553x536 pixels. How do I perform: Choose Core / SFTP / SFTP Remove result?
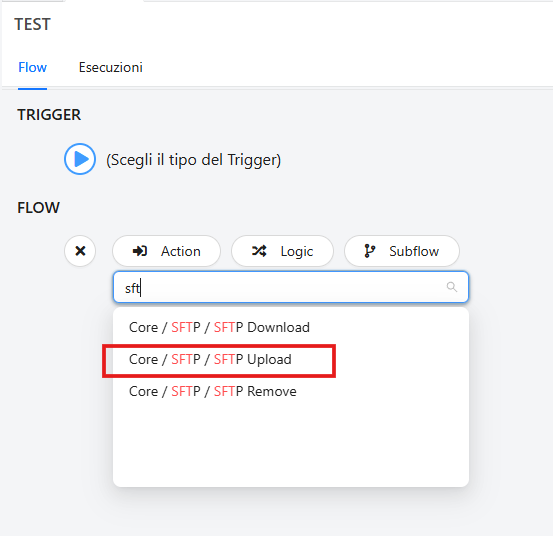pos(291,391)
